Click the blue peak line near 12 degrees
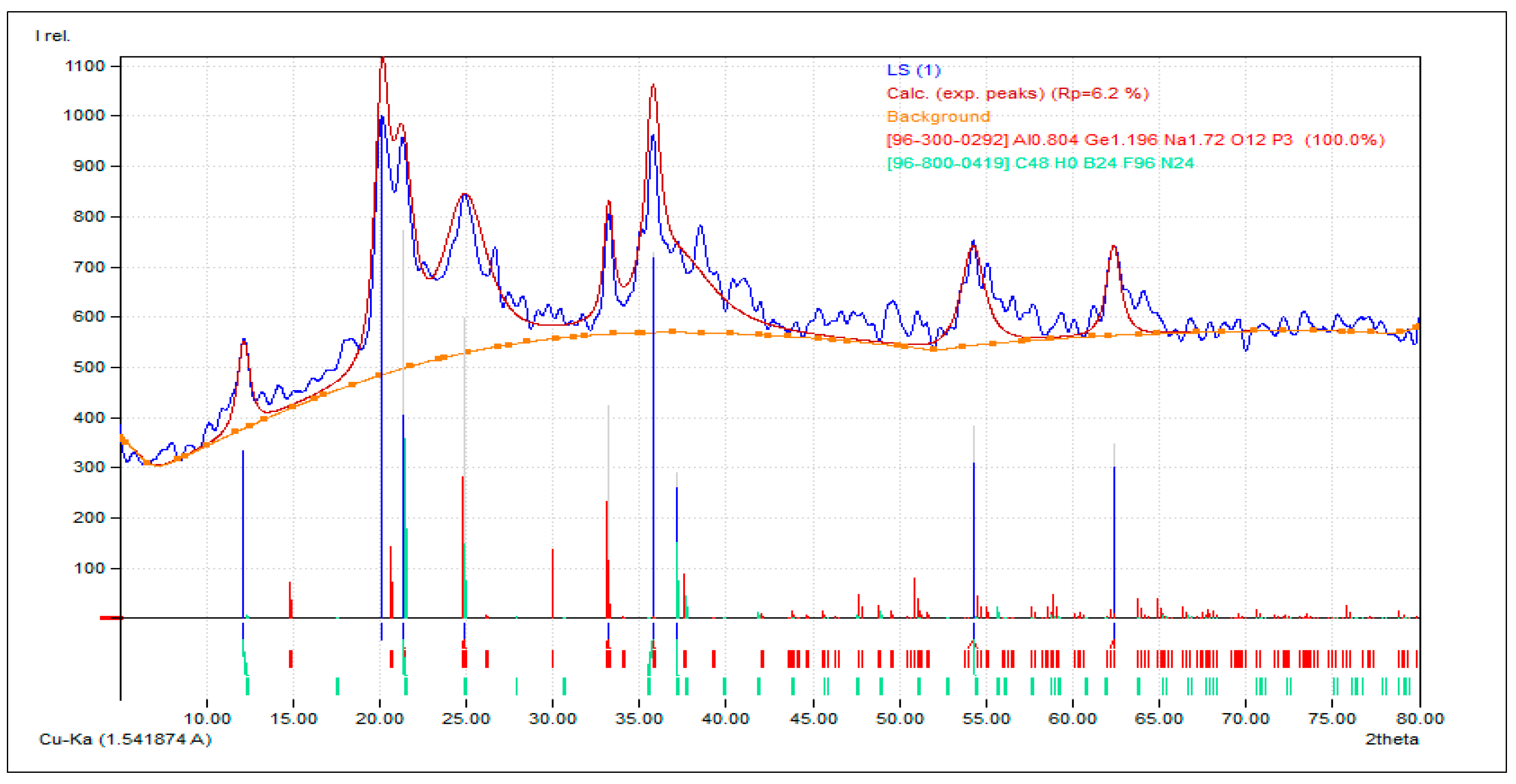This screenshot has width=1516, height=784. [x=243, y=529]
